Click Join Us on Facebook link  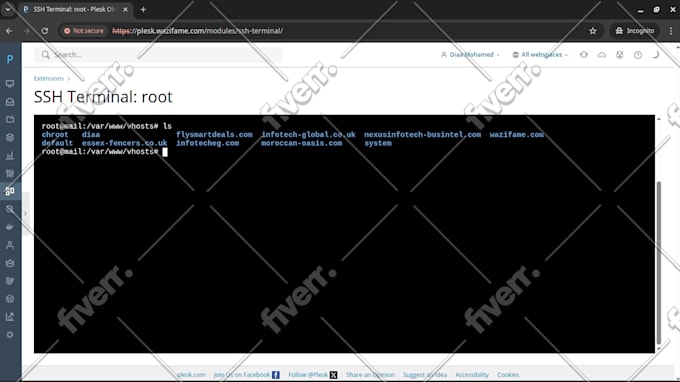(x=242, y=375)
